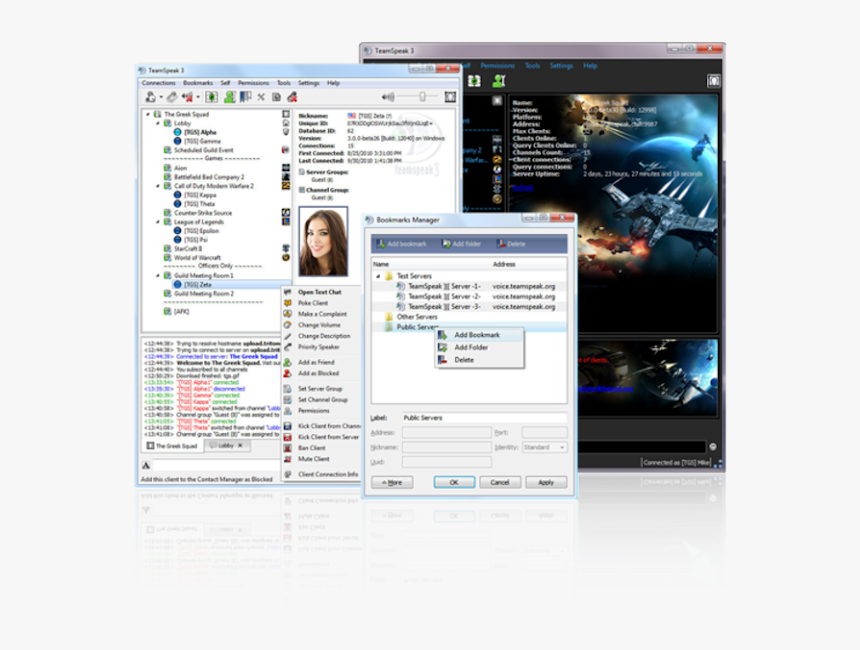Viewport: 860px width, 650px height.
Task: Click the speaker-page toolbar icon next to X
Action: pyautogui.click(x=276, y=97)
